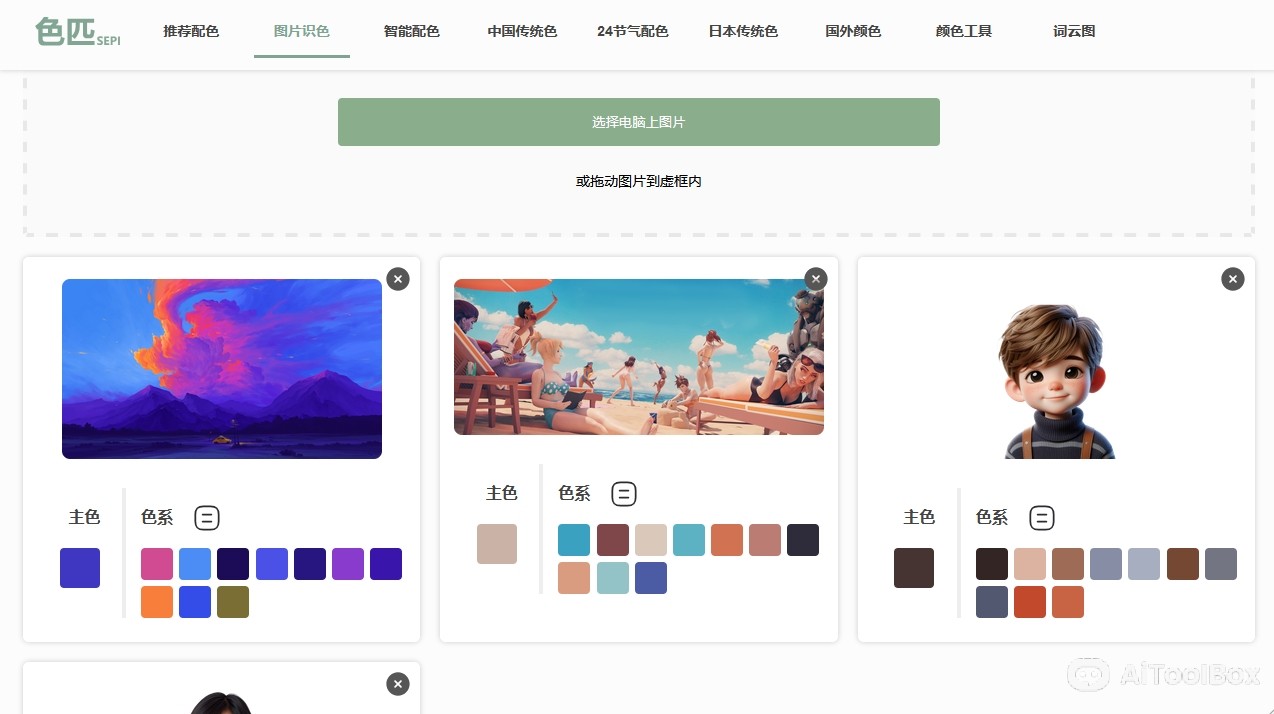Toggle color list view for sunset image
This screenshot has width=1274, height=714.
(207, 518)
